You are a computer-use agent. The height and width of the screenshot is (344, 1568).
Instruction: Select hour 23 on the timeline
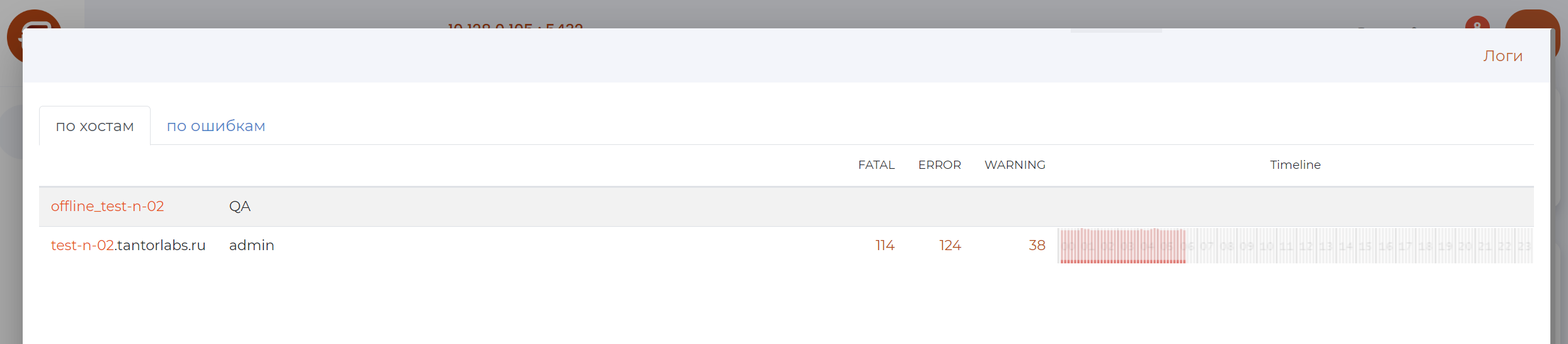[x=1524, y=246]
